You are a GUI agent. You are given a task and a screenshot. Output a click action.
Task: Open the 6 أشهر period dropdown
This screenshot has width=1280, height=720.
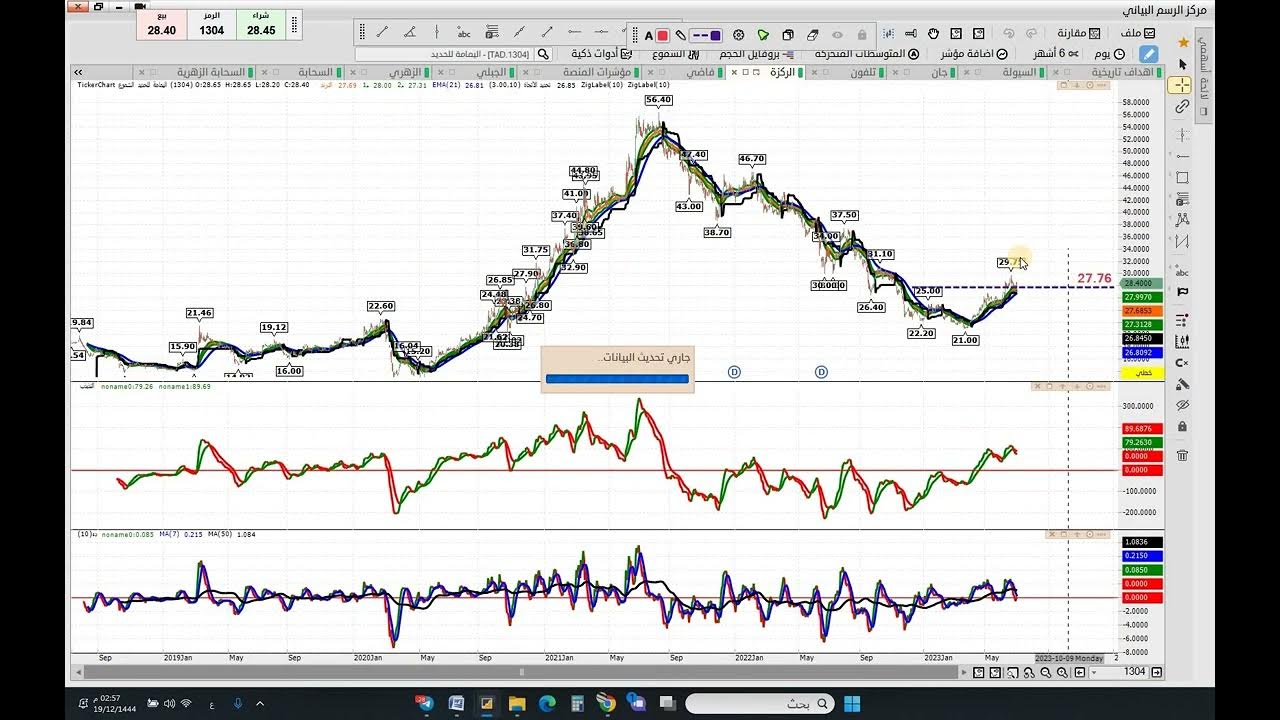1056,54
